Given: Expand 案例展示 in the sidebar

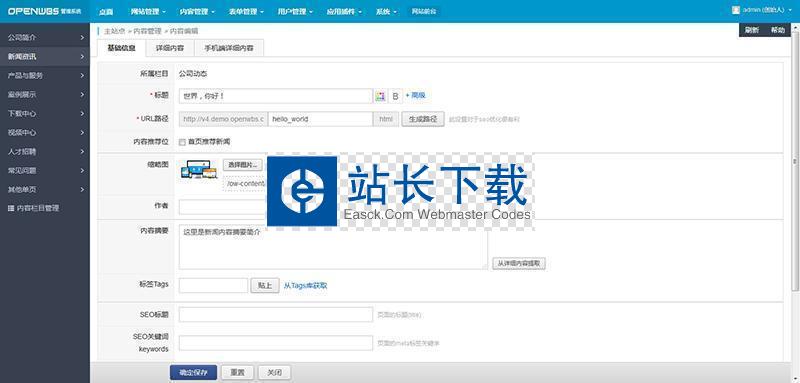Looking at the screenshot, I should 45,94.
